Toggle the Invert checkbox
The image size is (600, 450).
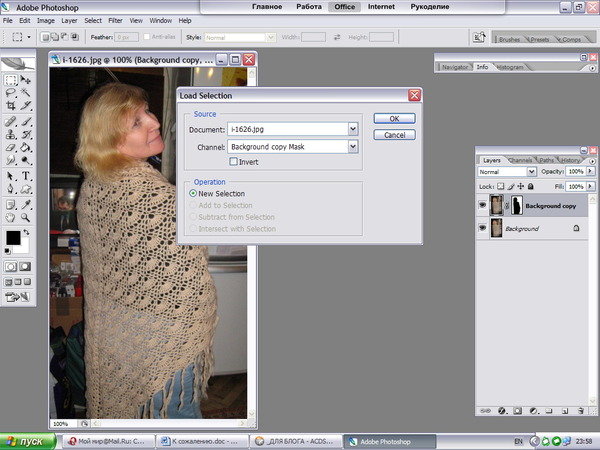233,161
